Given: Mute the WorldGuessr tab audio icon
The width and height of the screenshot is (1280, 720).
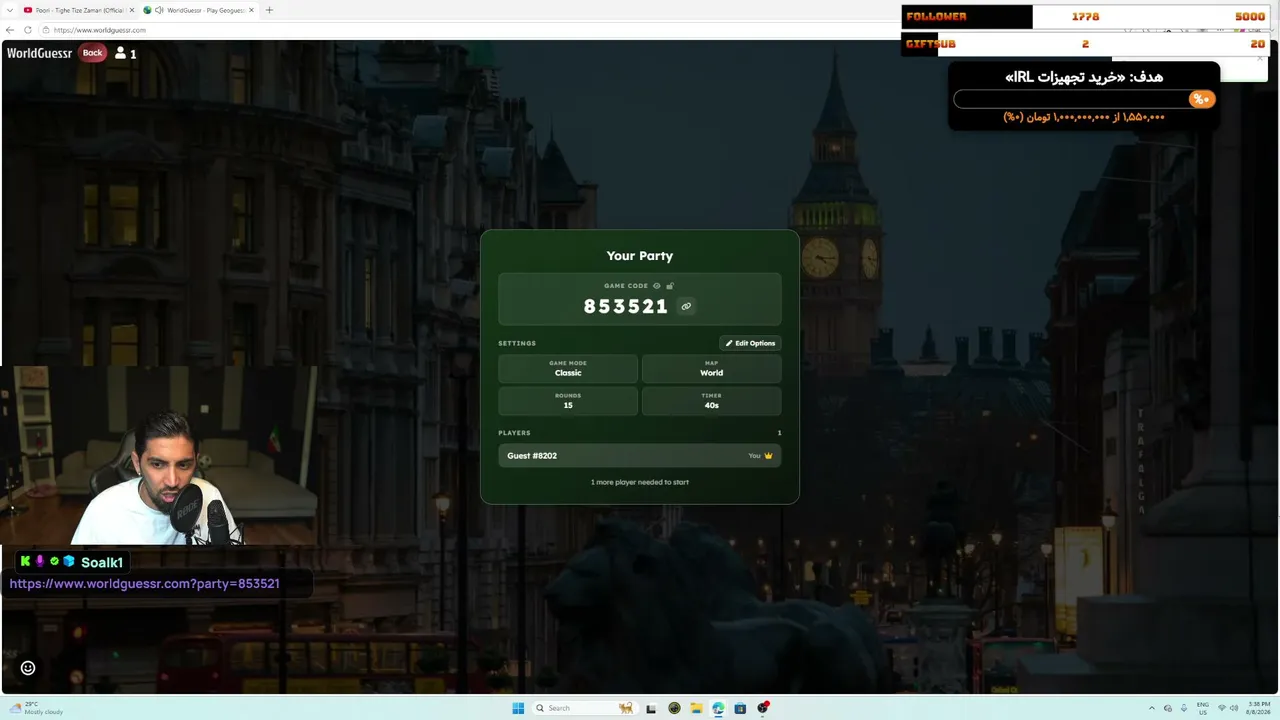Looking at the screenshot, I should (x=160, y=10).
